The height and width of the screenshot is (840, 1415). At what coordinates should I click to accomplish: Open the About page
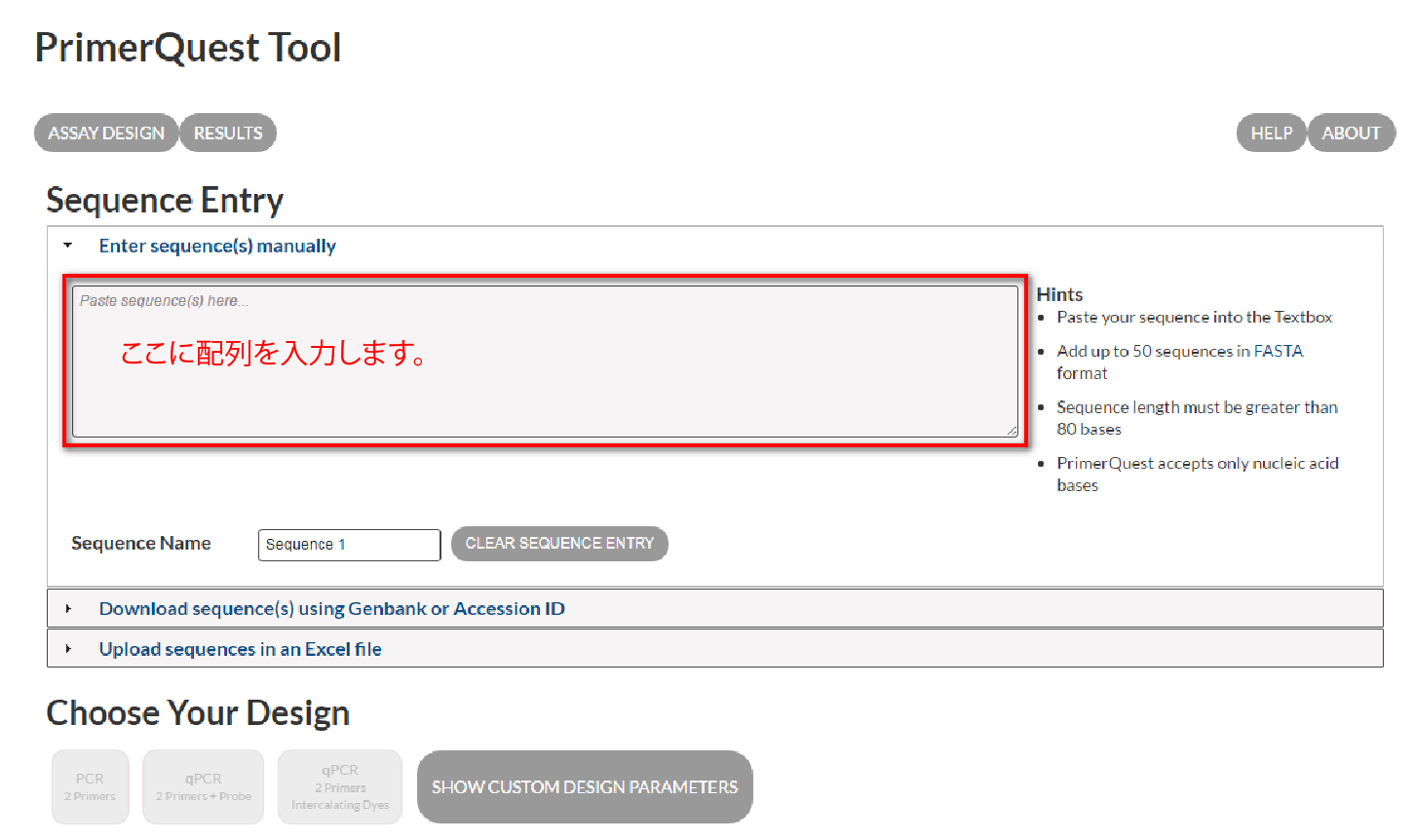point(1351,134)
